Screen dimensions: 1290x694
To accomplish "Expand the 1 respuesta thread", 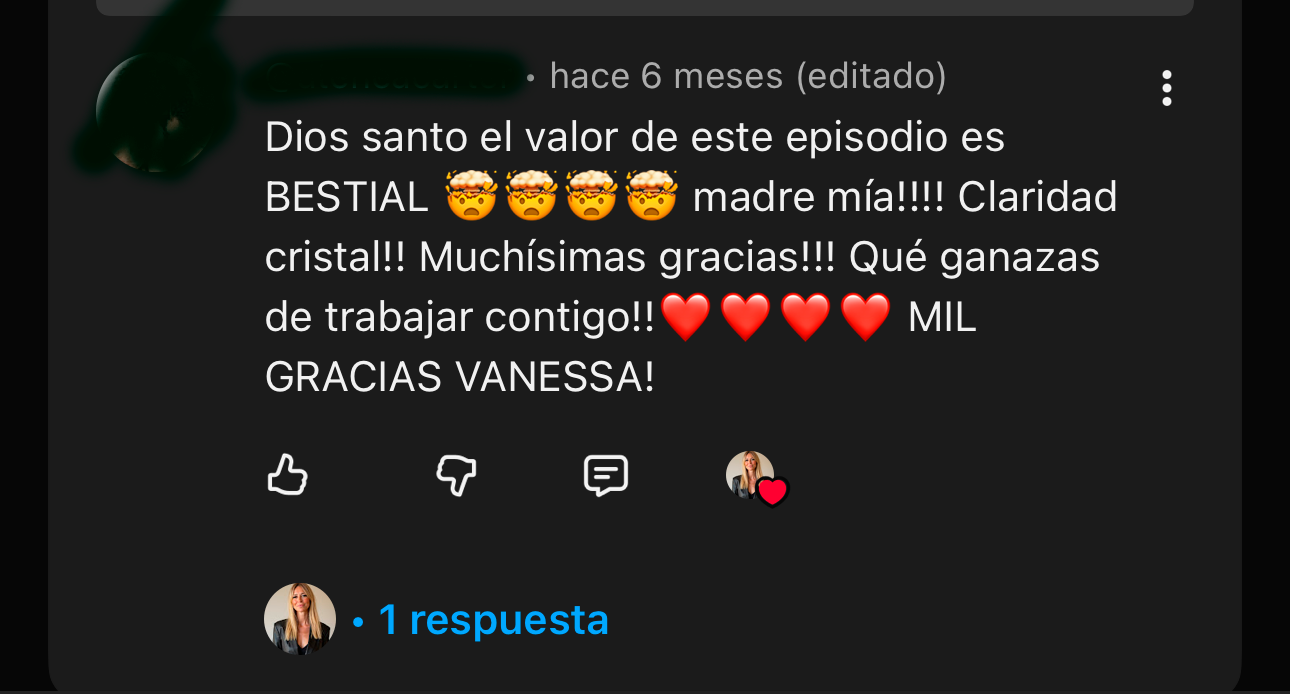I will click(x=493, y=620).
